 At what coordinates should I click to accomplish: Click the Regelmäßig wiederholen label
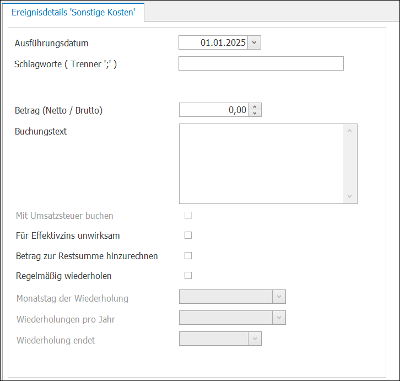coord(64,276)
